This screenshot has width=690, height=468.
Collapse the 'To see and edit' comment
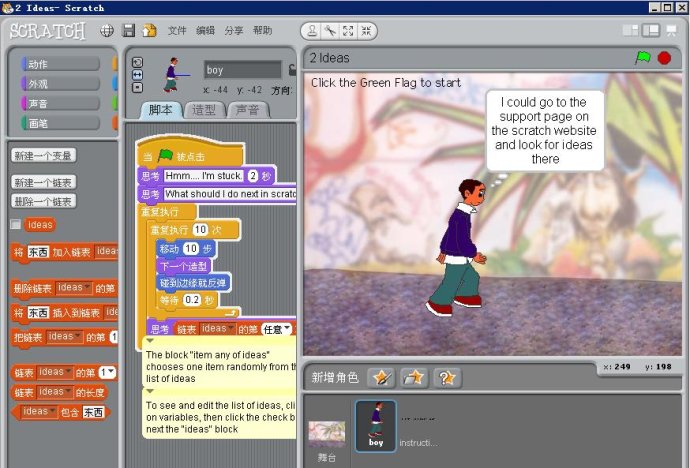[150, 391]
